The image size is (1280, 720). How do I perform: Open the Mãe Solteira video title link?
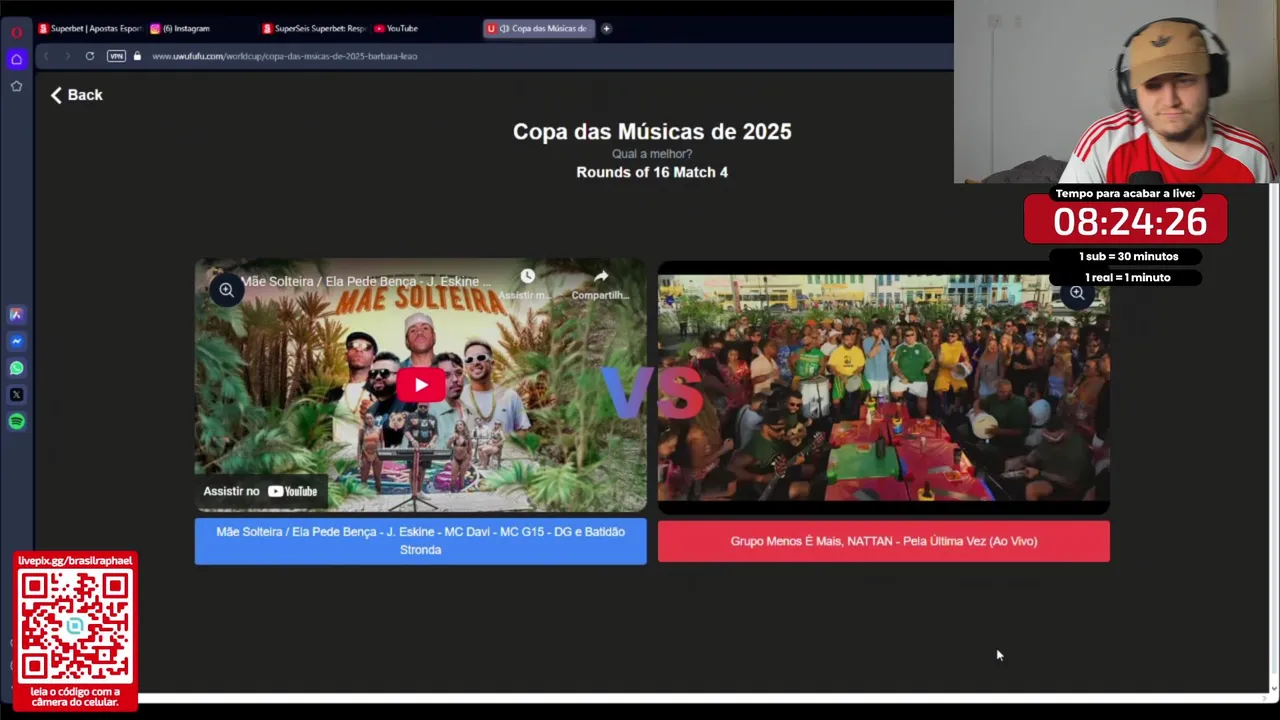click(x=365, y=281)
